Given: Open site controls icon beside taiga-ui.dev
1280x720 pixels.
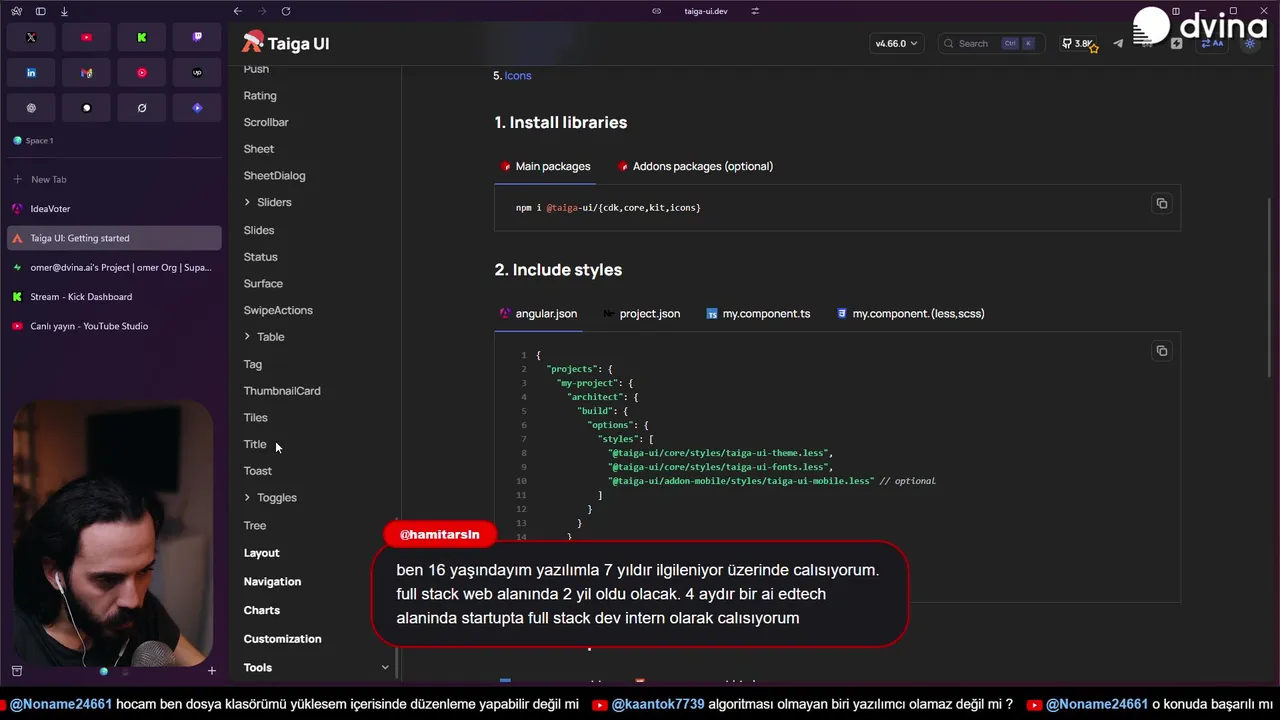Looking at the screenshot, I should pos(755,11).
